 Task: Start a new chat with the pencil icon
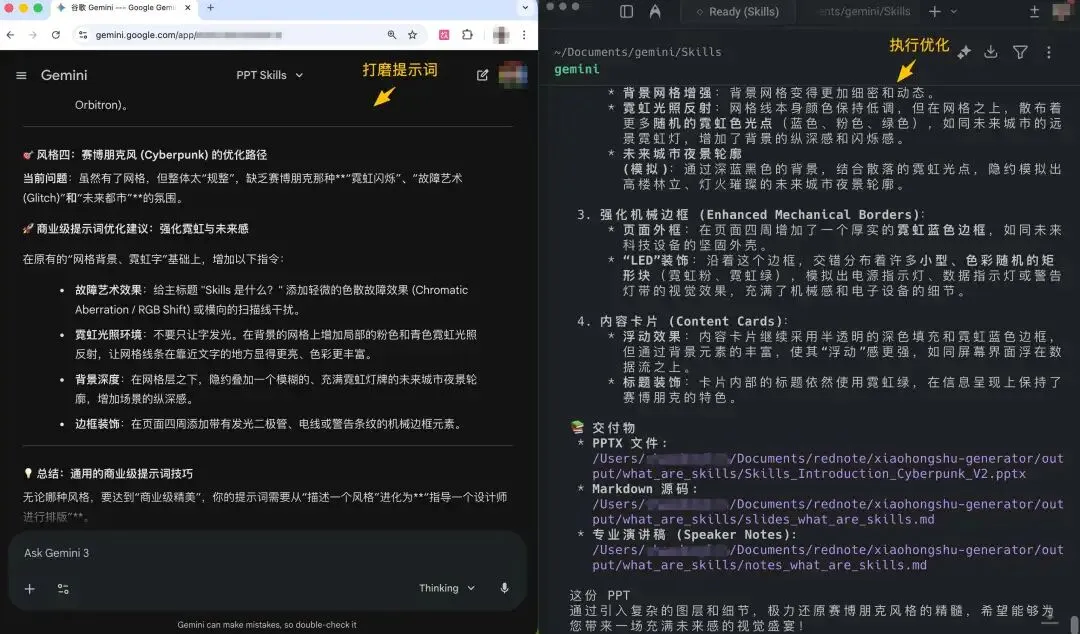(482, 75)
